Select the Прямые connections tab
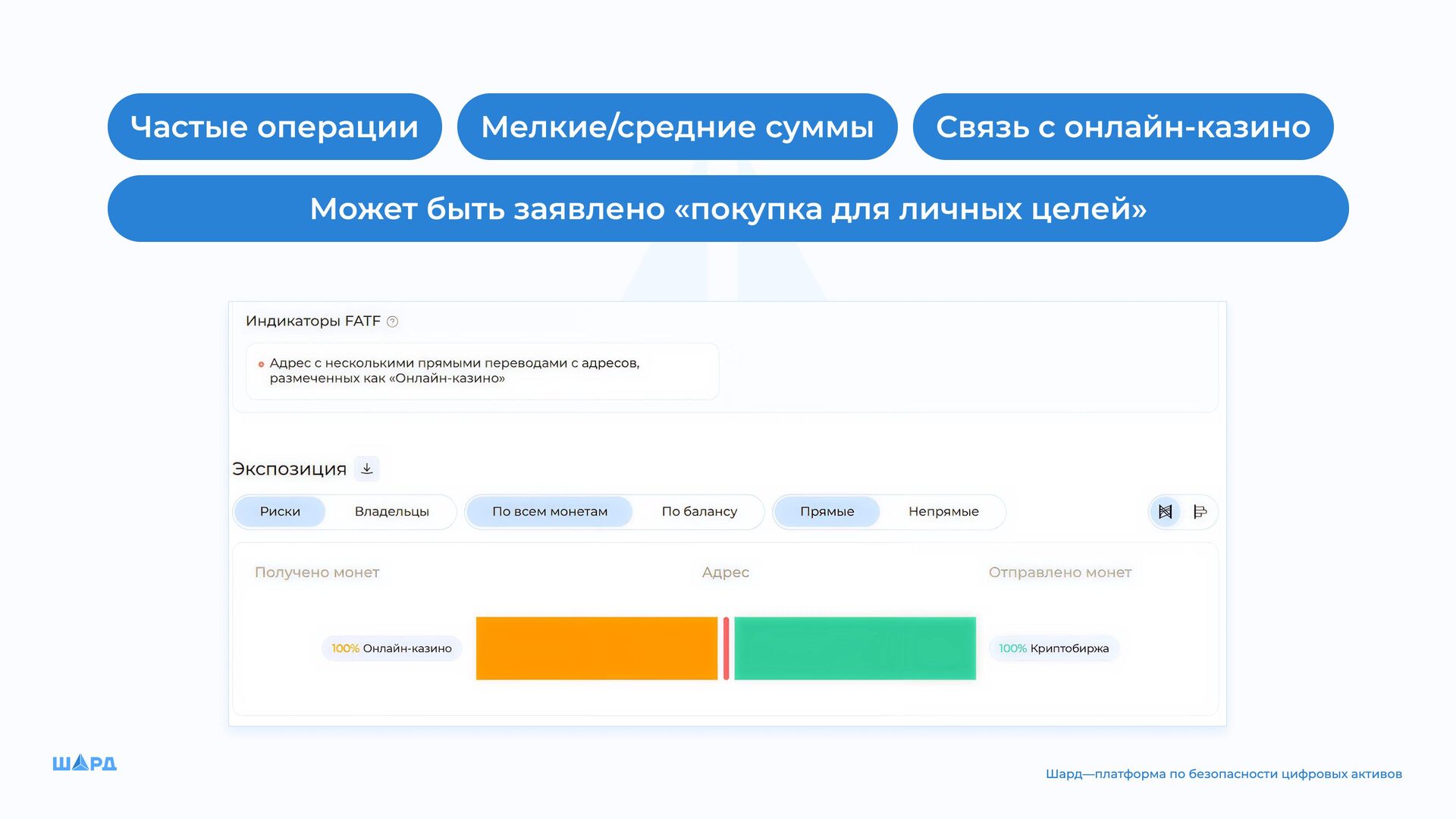This screenshot has height=819, width=1456. 827,512
